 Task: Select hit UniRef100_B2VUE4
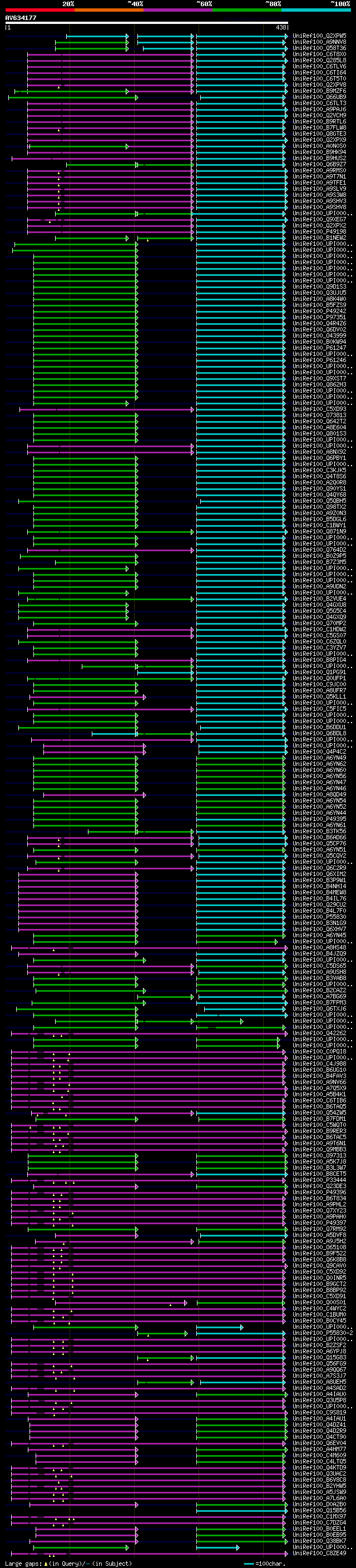coord(319,599)
